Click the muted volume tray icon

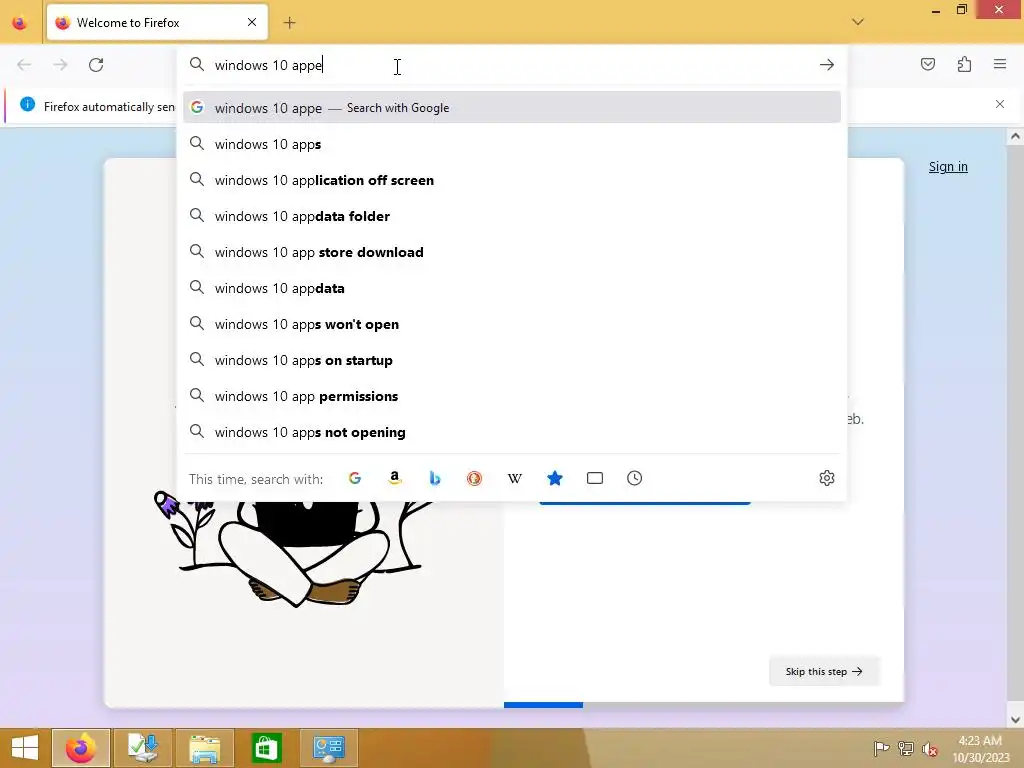pyautogui.click(x=929, y=749)
